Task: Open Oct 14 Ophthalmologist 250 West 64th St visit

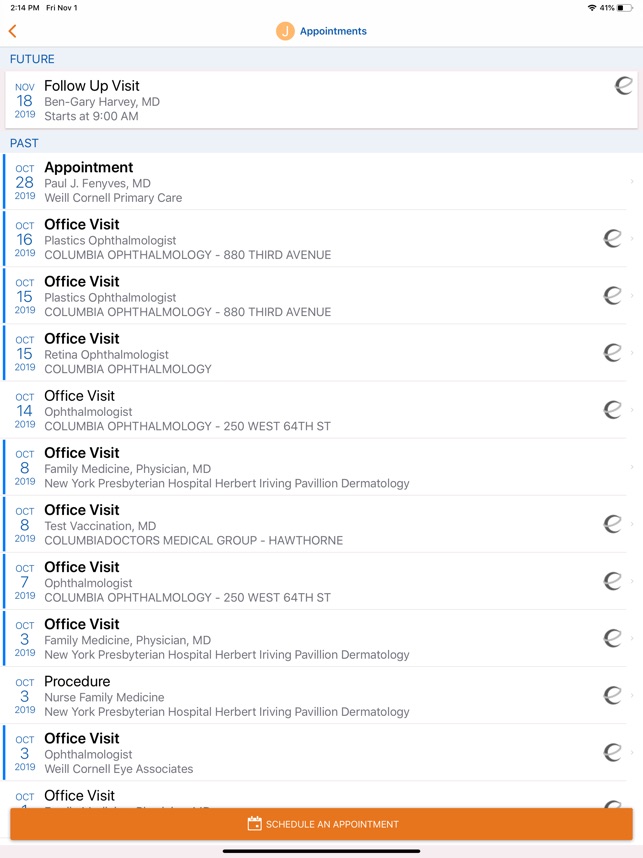Action: (x=321, y=409)
